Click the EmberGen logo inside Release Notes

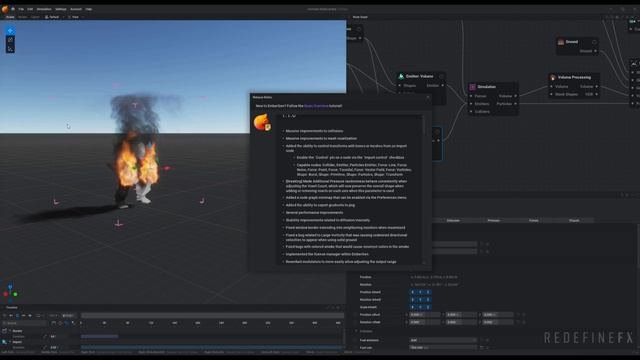pos(262,122)
